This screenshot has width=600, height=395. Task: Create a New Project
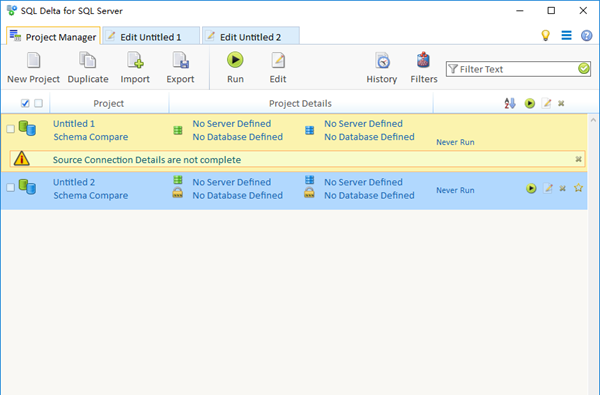(33, 68)
